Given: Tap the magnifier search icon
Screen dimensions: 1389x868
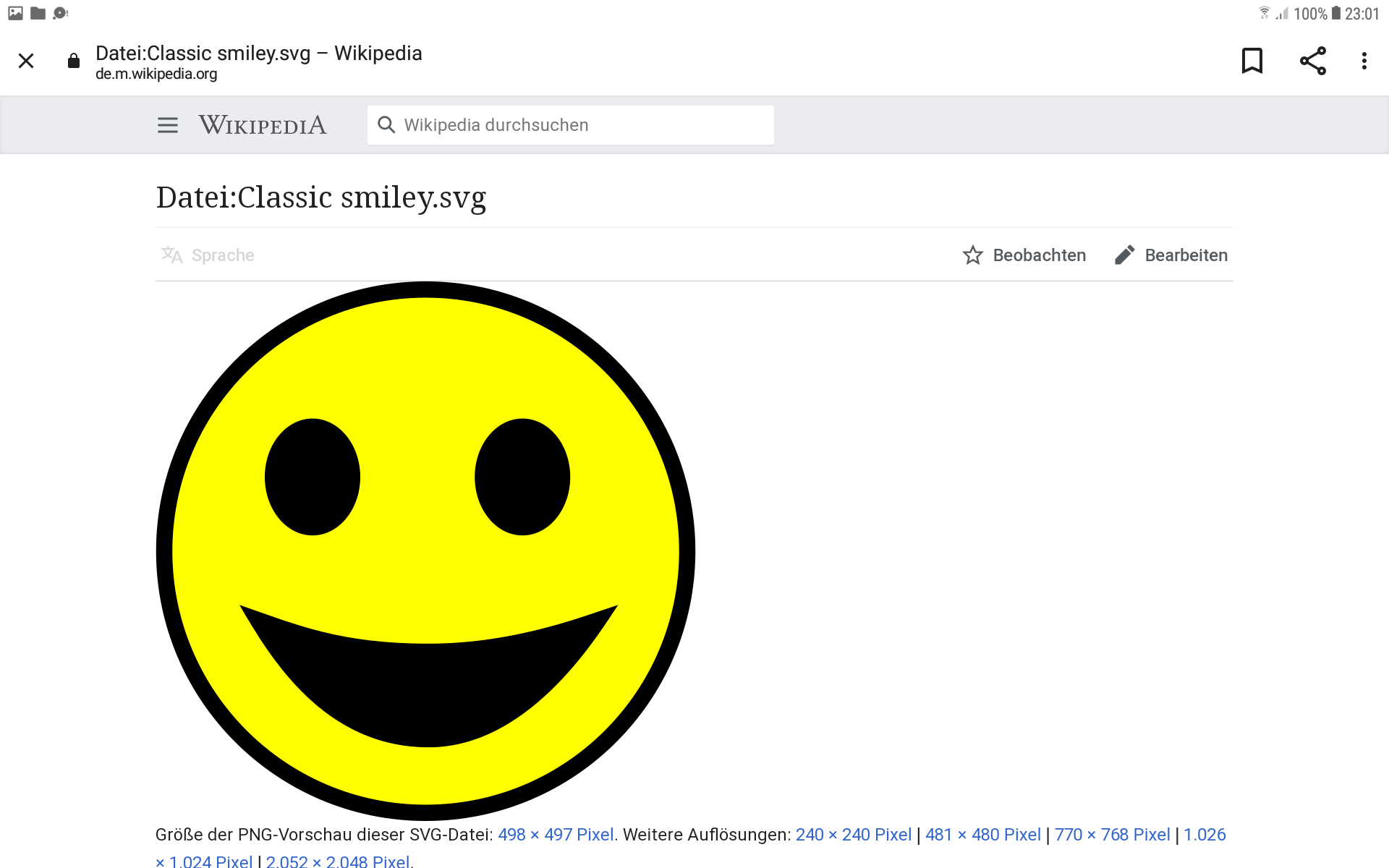Looking at the screenshot, I should click(x=386, y=125).
